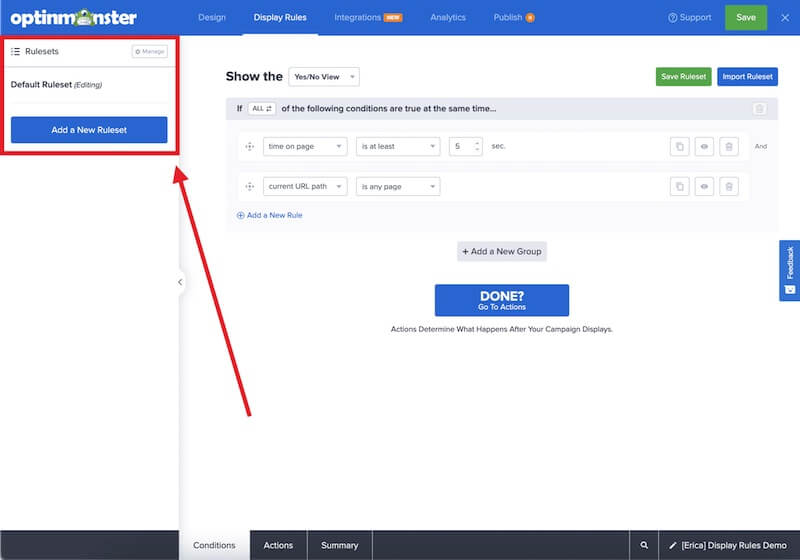
Task: Switch to the Integrations tab
Action: click(x=367, y=17)
